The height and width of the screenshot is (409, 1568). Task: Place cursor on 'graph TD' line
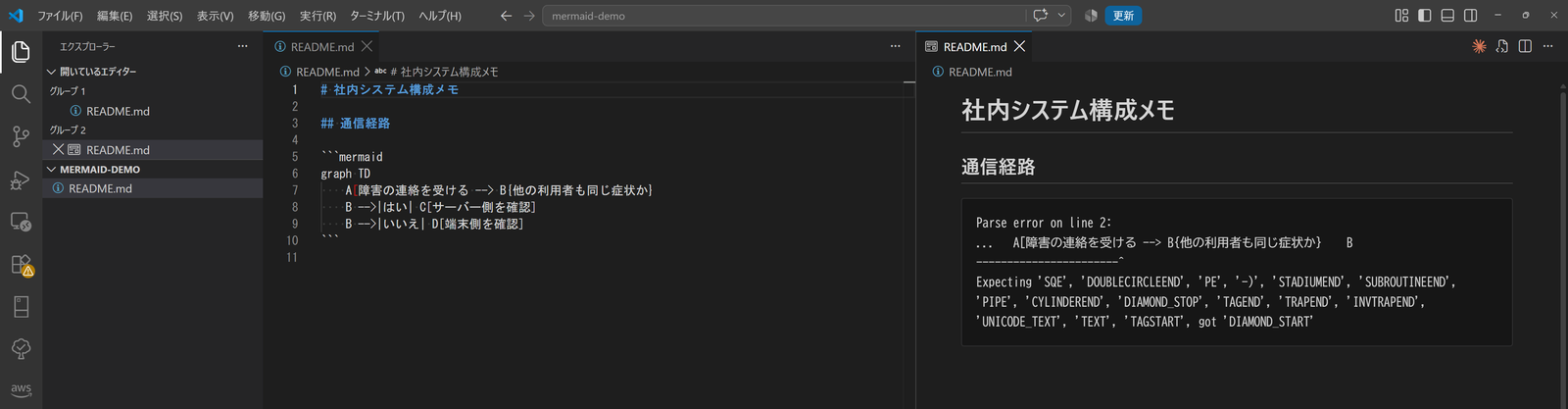click(345, 174)
